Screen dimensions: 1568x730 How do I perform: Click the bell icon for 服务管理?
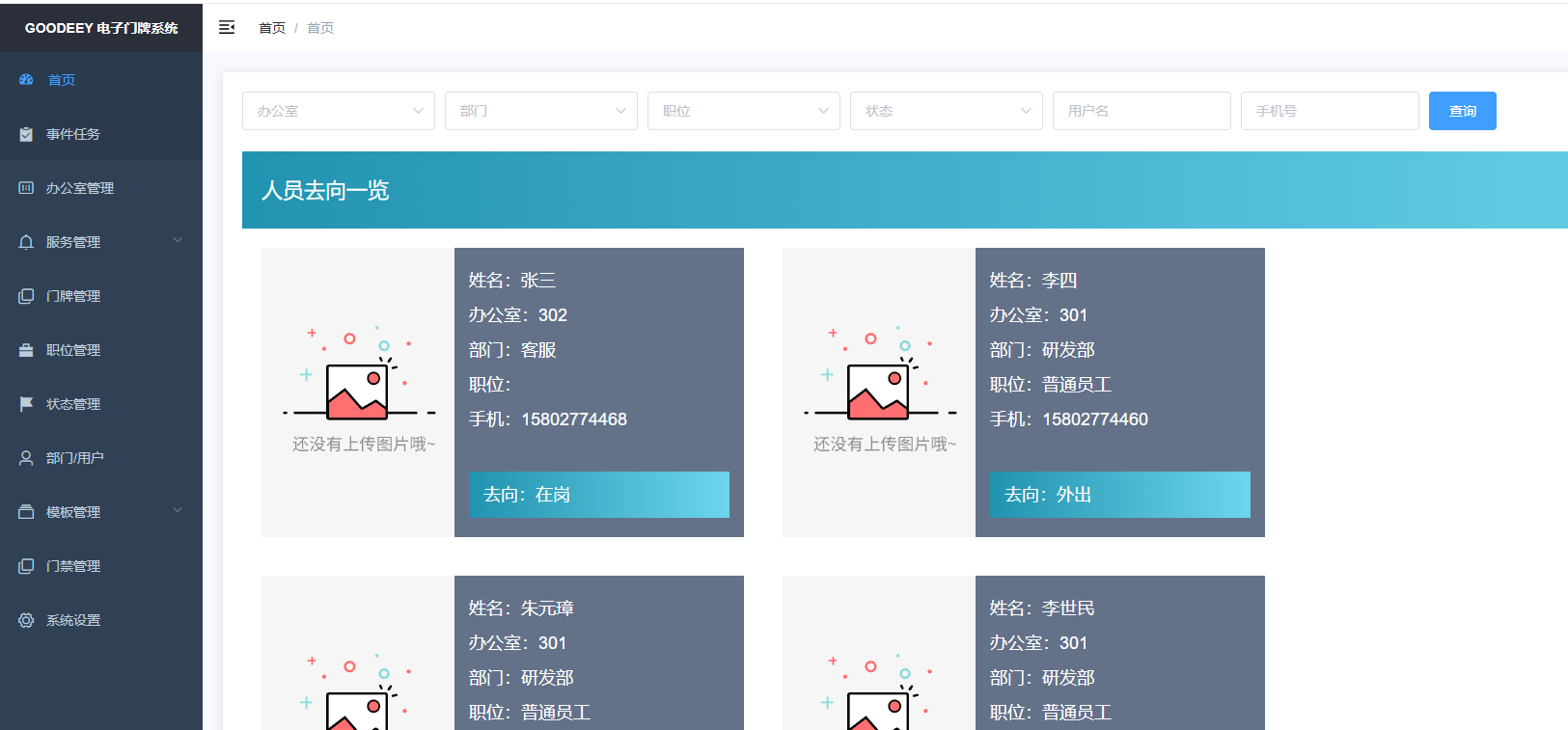(26, 242)
